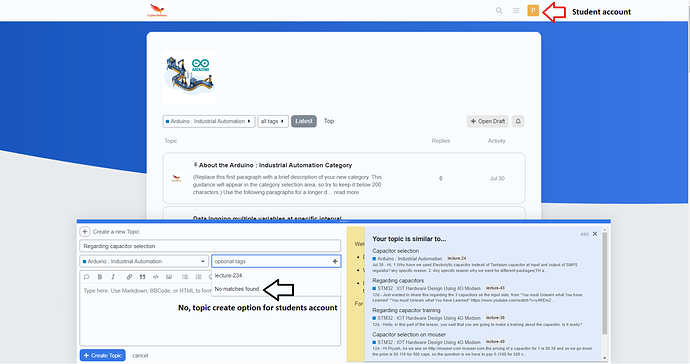The image size is (690, 364).
Task: Sort topics by the Replies column header
Action: [x=440, y=141]
